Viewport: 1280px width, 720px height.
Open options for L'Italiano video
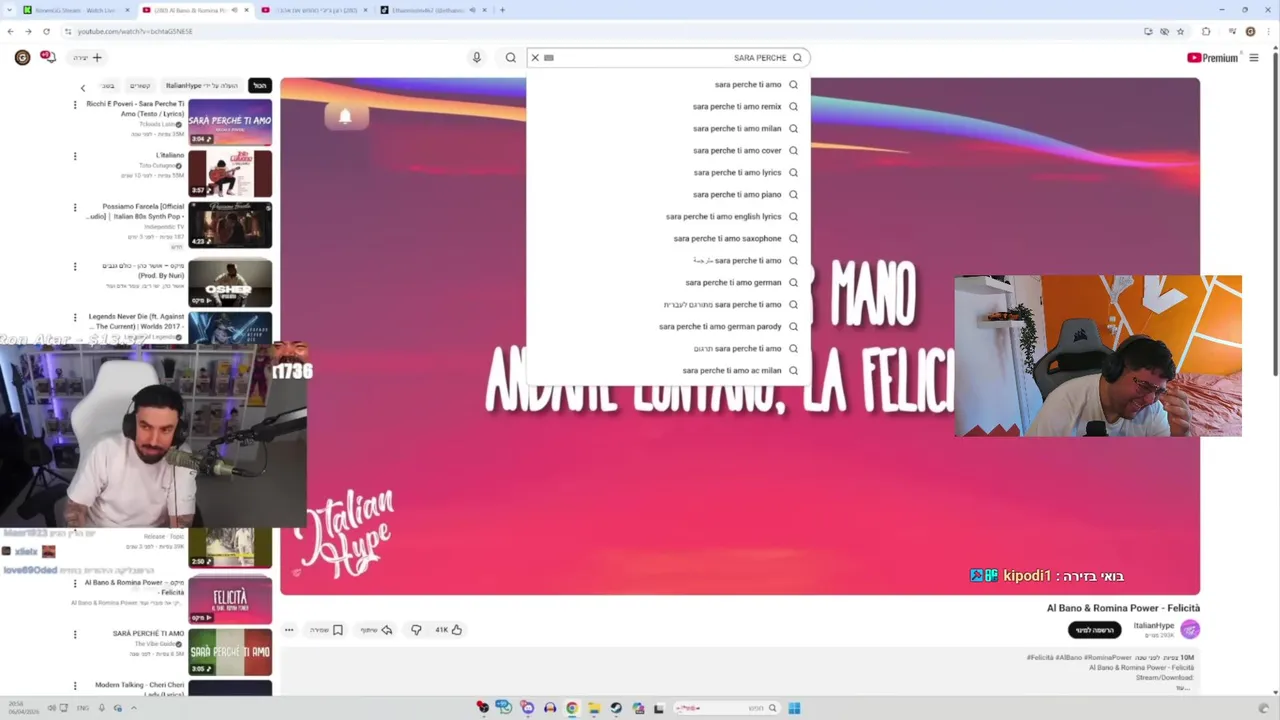tap(75, 156)
